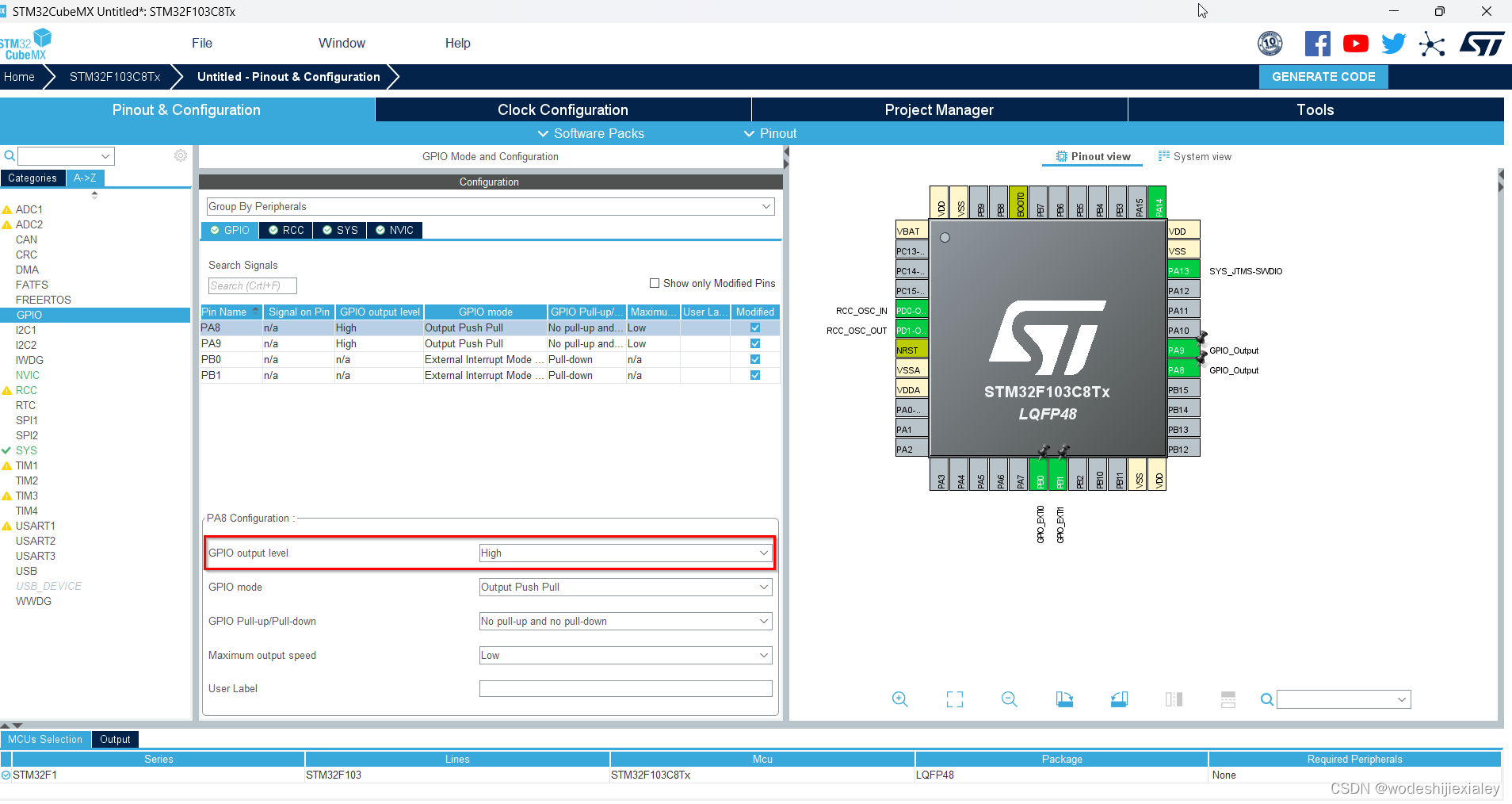Image resolution: width=1512 pixels, height=804 pixels.
Task: Rotate the chip view counter-clockwise
Action: [x=1119, y=699]
